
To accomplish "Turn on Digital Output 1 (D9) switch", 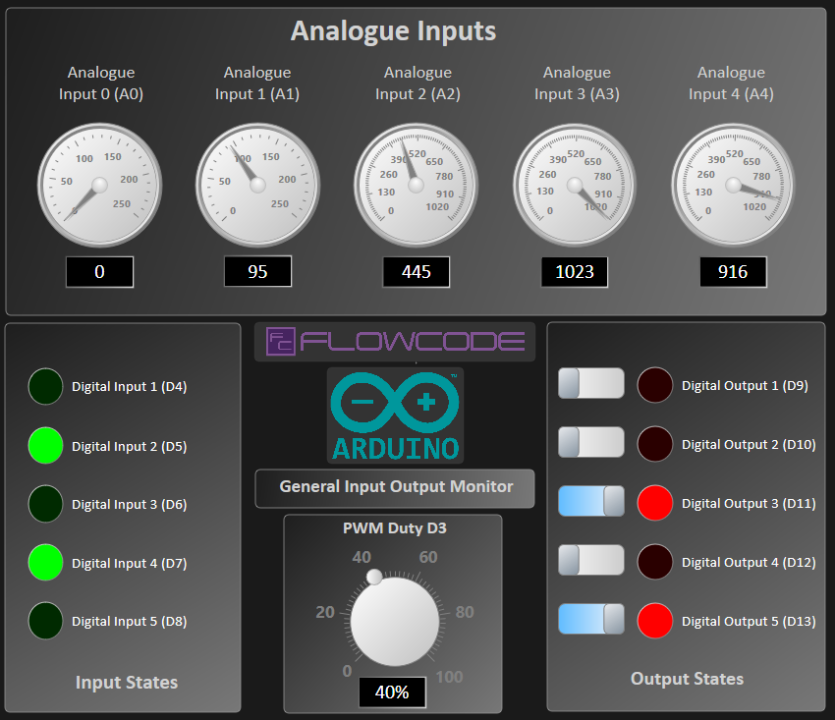I will (x=591, y=384).
